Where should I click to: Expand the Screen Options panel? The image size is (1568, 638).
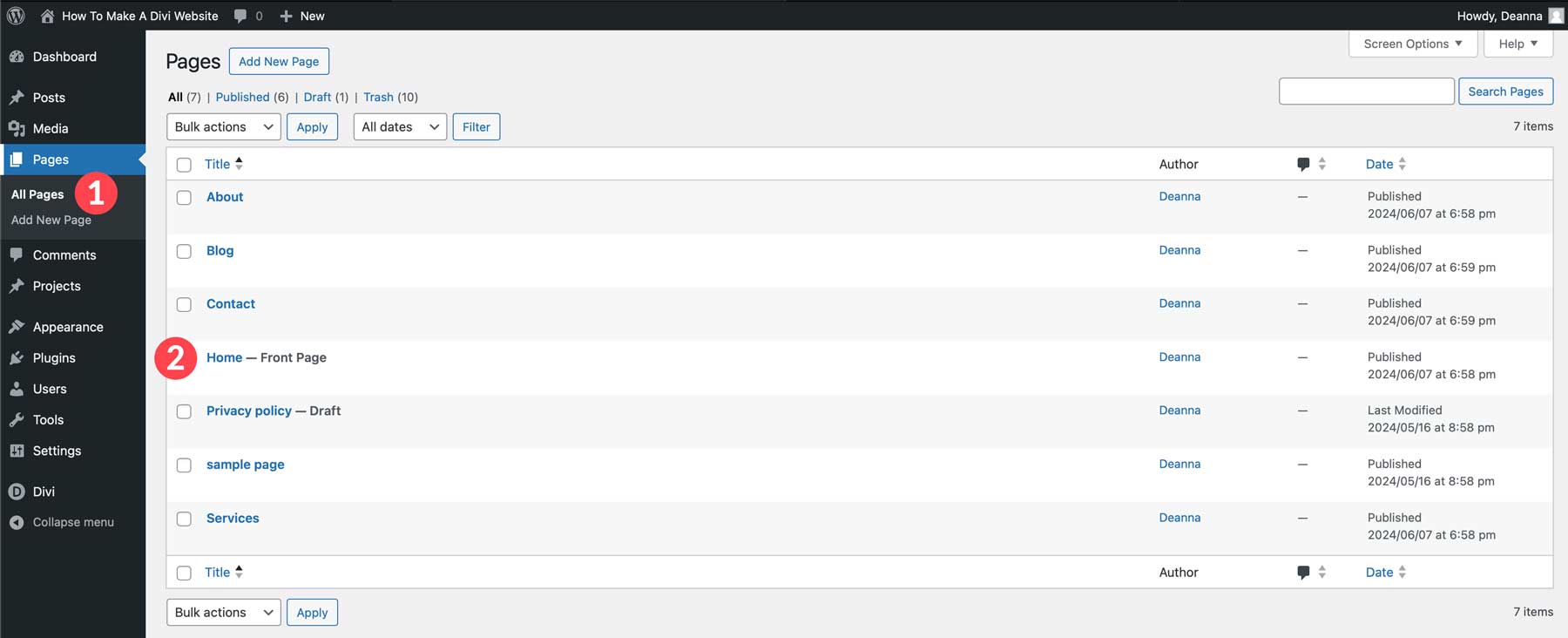pos(1412,44)
